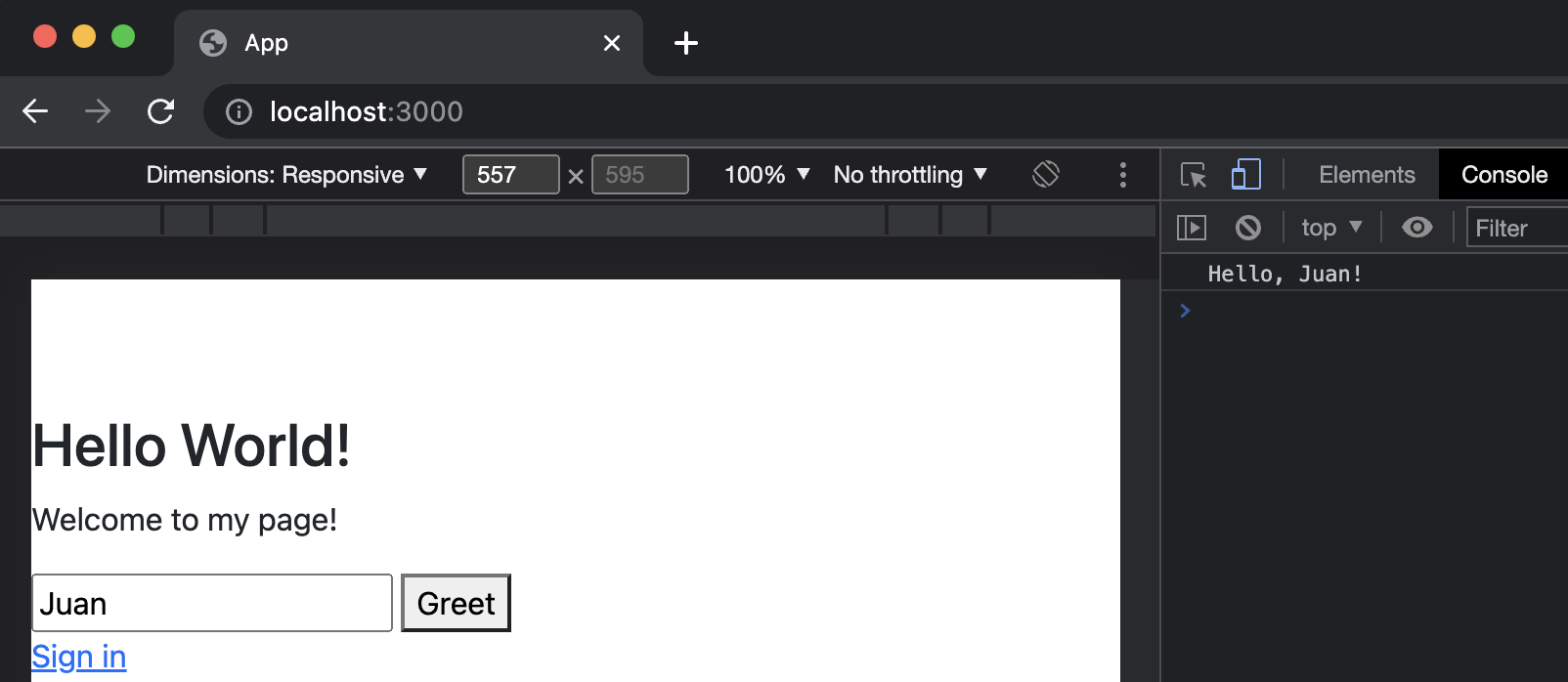Click the inspect element picker icon
The image size is (1568, 682).
[x=1193, y=175]
